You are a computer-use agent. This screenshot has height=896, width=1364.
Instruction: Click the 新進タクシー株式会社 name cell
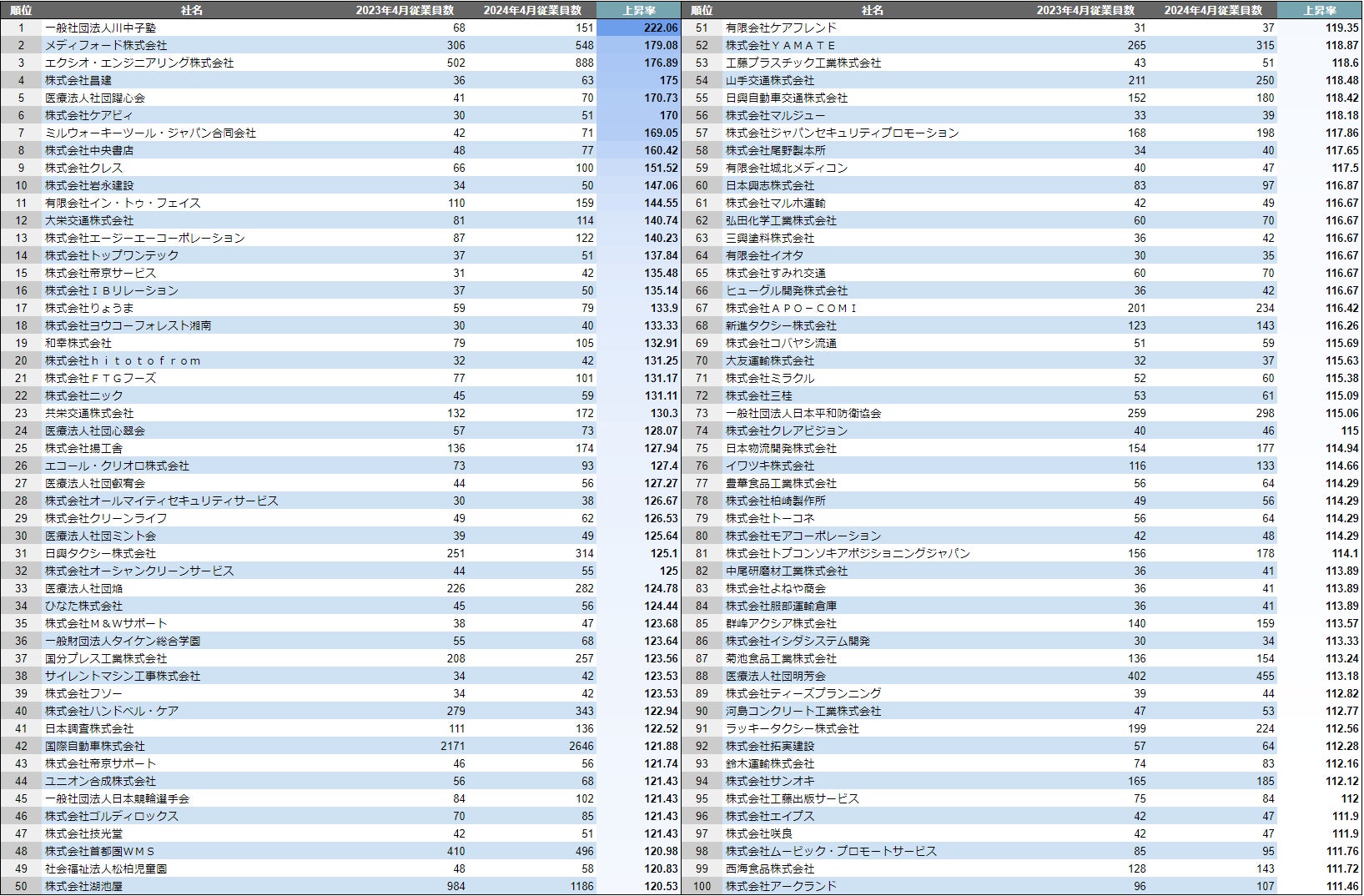(781, 325)
